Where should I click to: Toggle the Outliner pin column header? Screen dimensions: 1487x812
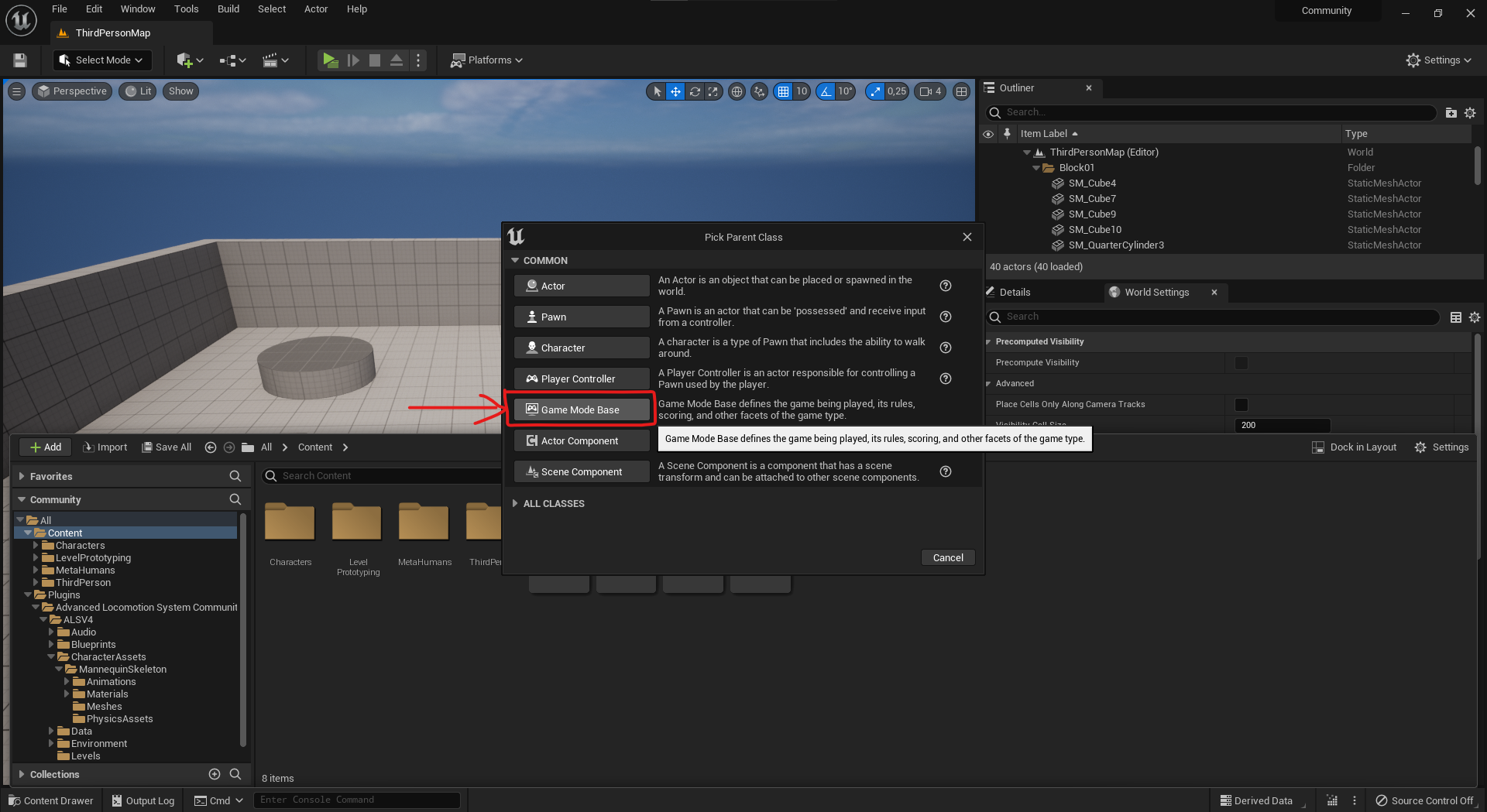tap(1007, 134)
